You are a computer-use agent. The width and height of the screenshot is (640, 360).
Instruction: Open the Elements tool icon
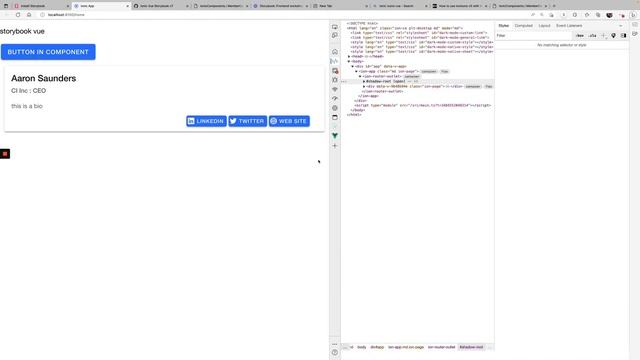click(335, 61)
